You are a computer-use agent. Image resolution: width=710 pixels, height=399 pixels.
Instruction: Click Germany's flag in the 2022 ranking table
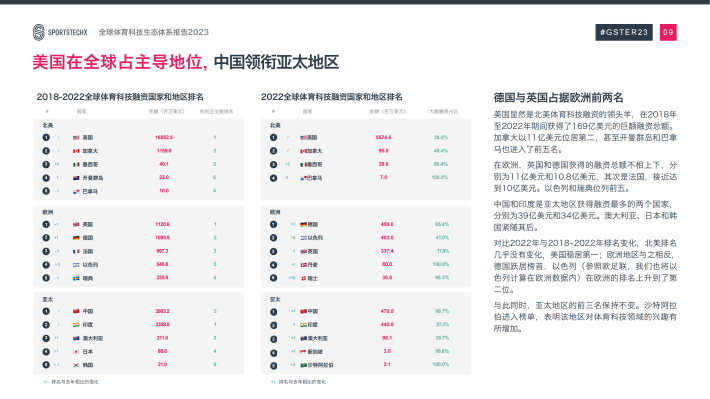pyautogui.click(x=303, y=224)
